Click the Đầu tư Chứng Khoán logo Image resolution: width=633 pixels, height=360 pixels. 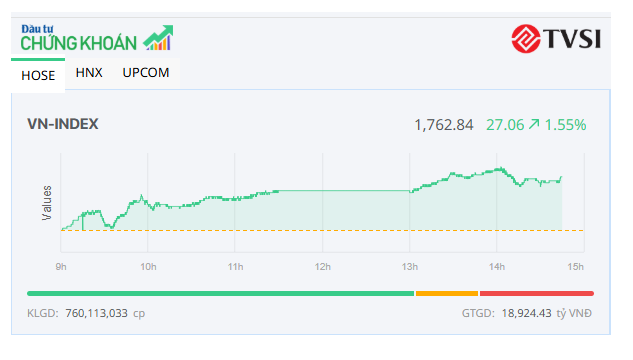click(x=97, y=38)
